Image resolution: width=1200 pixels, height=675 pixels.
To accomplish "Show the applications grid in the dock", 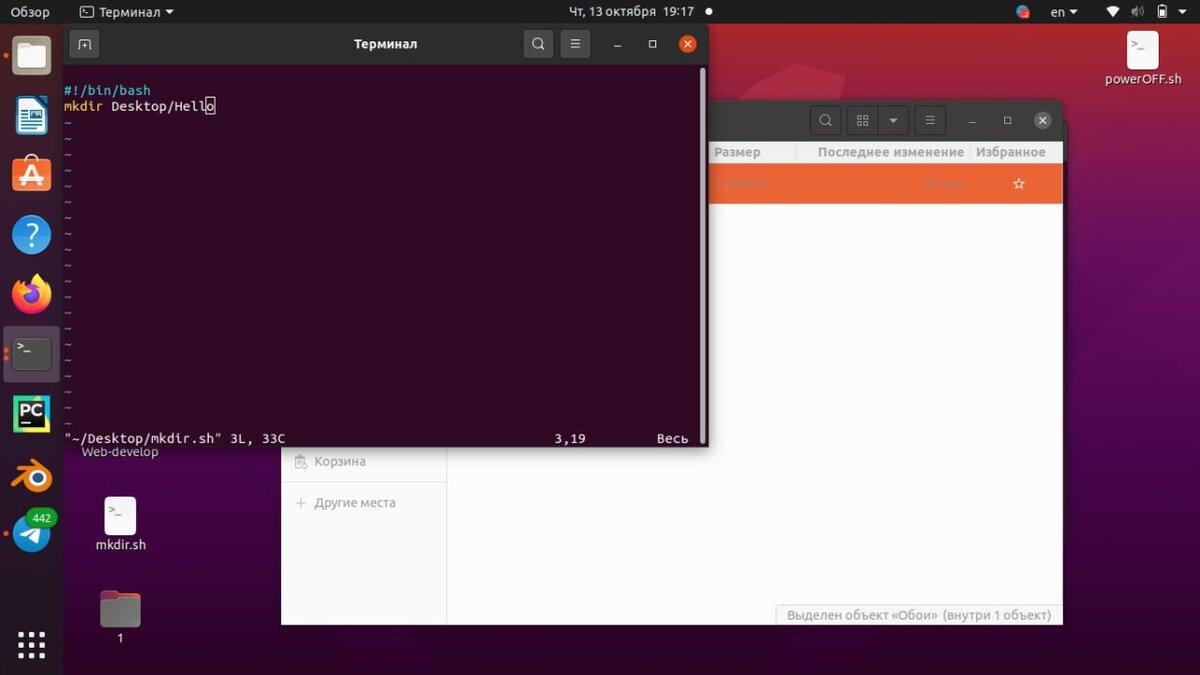I will 32,645.
